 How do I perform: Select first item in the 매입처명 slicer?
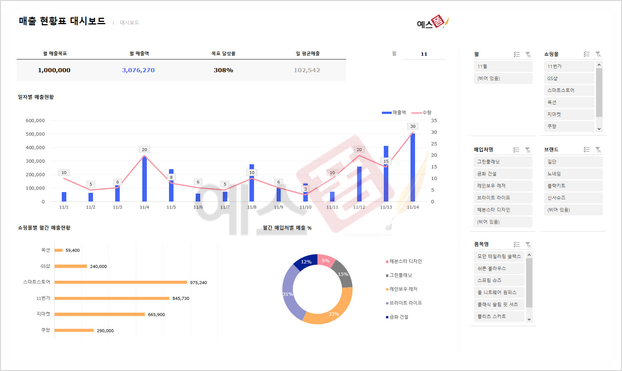coord(503,162)
